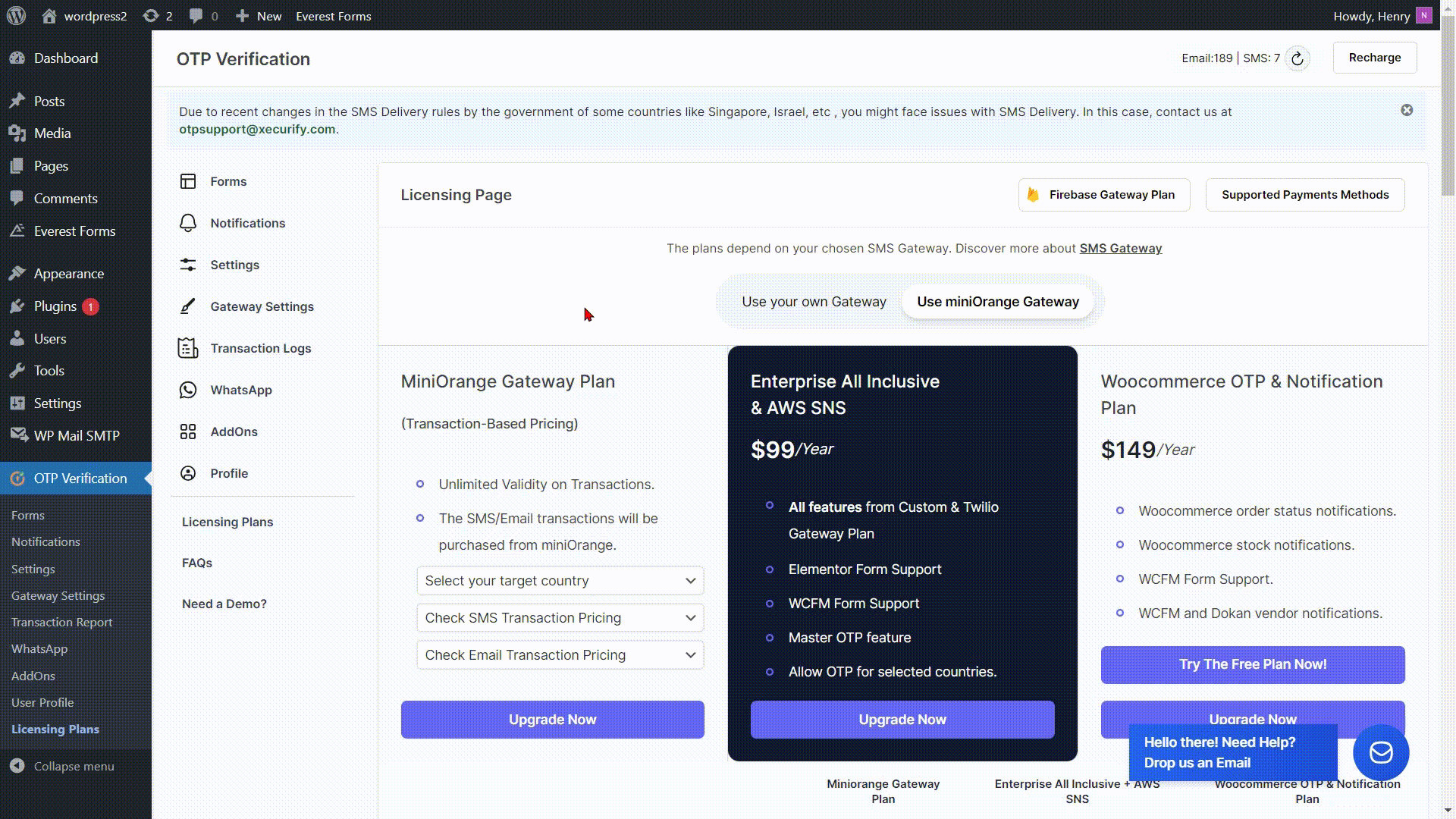The width and height of the screenshot is (1456, 819).
Task: Email otpsupport@xecurify.com link
Action: [257, 129]
